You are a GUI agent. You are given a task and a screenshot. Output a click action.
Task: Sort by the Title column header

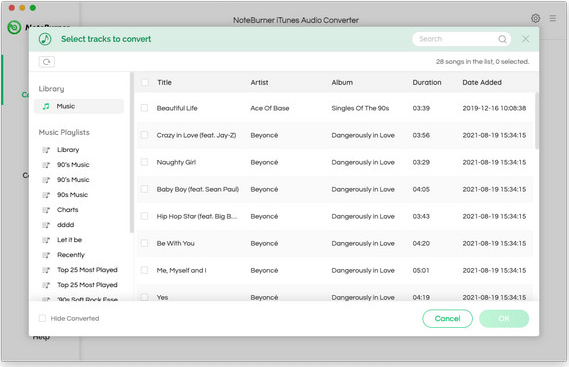coord(164,82)
